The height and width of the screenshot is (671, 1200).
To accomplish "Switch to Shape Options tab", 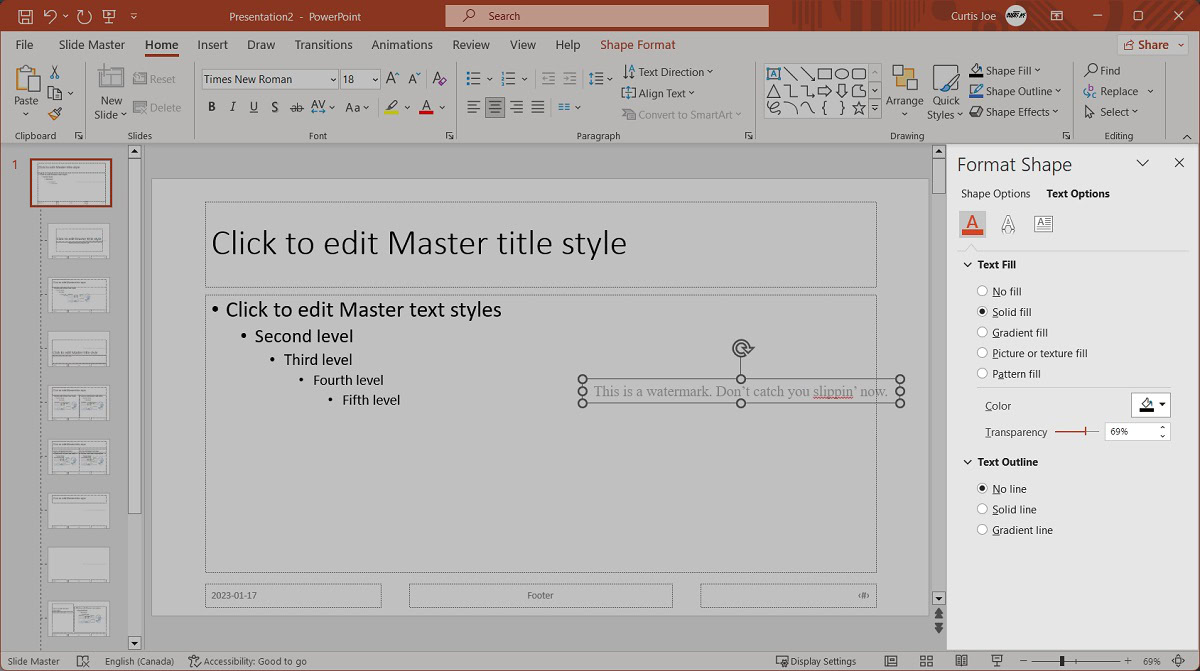I will point(995,194).
